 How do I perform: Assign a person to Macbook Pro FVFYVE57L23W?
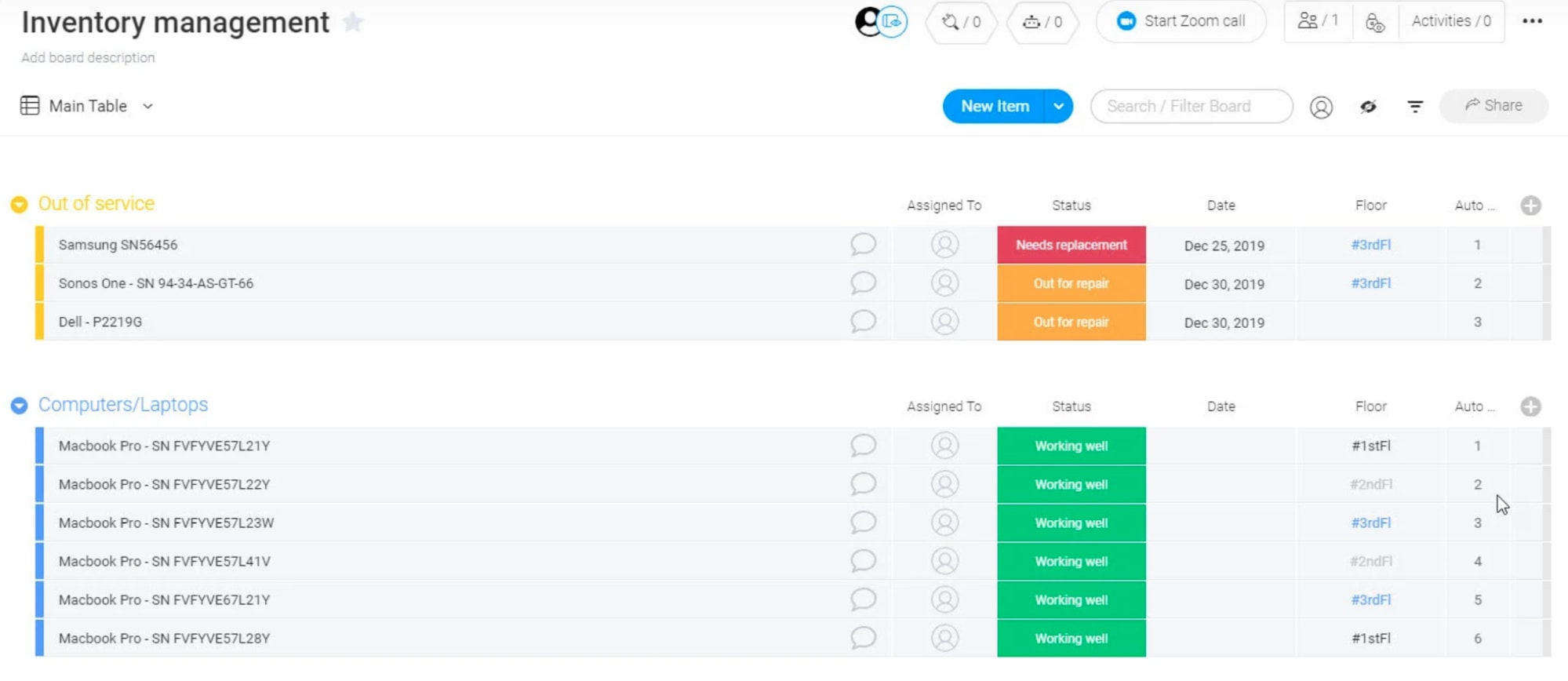944,523
